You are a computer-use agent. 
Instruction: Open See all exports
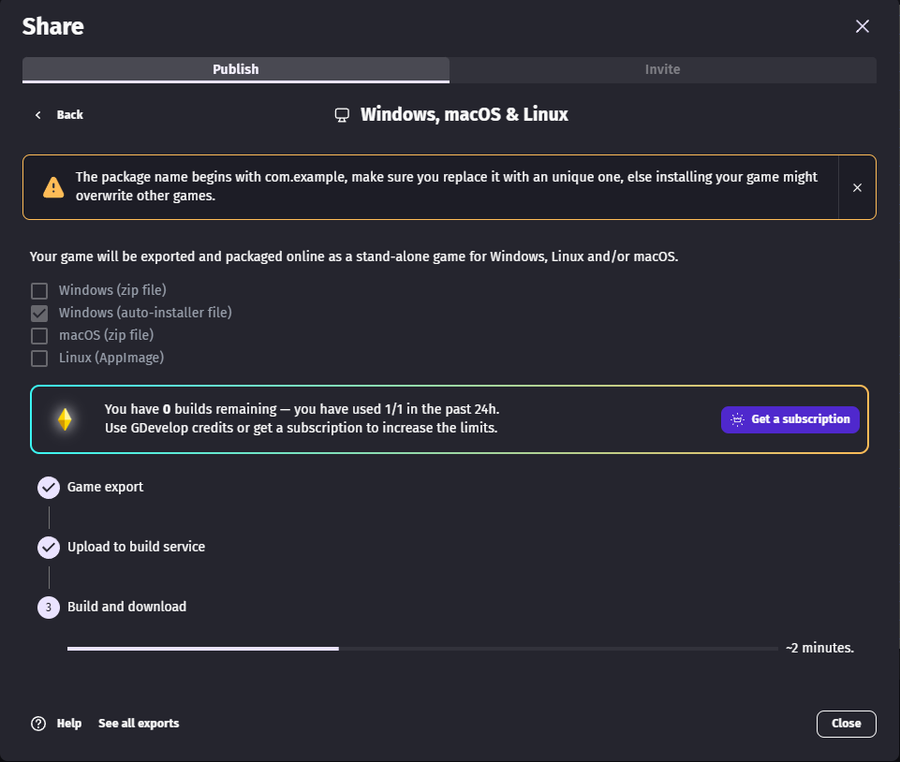point(139,724)
